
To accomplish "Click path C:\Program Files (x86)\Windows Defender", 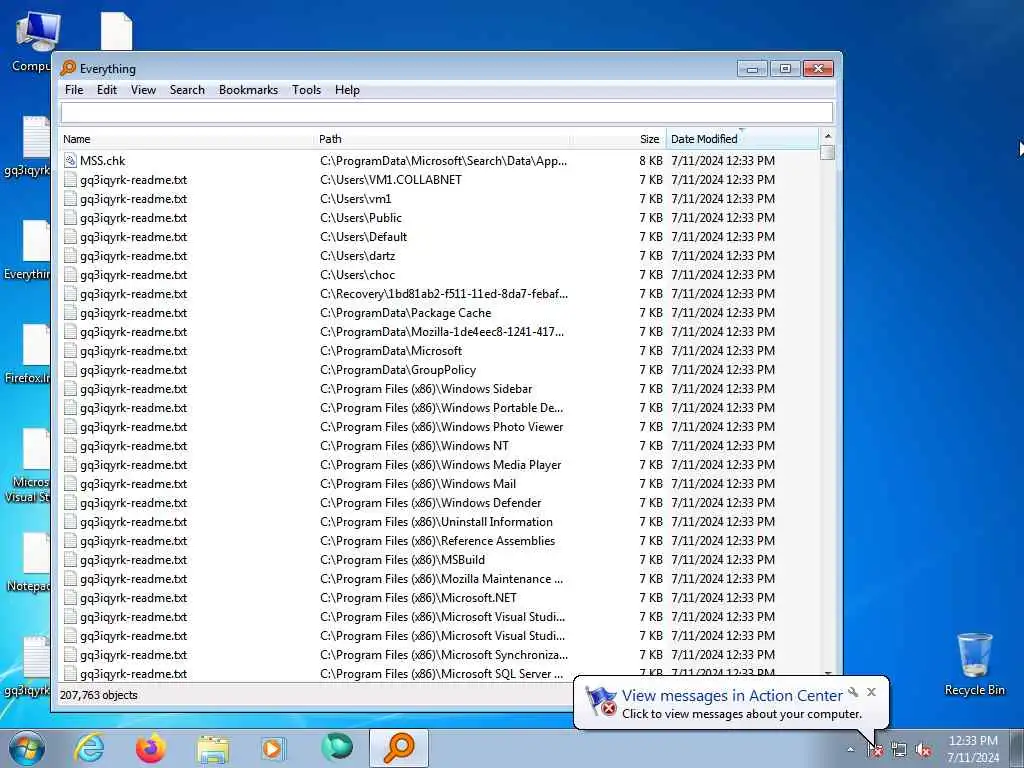I will click(x=430, y=502).
